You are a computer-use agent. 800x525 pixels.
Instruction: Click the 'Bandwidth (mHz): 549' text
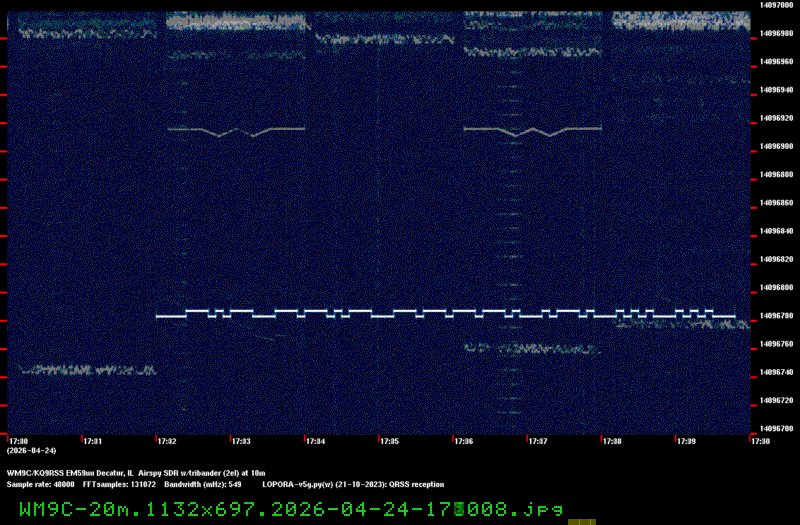[x=203, y=485]
